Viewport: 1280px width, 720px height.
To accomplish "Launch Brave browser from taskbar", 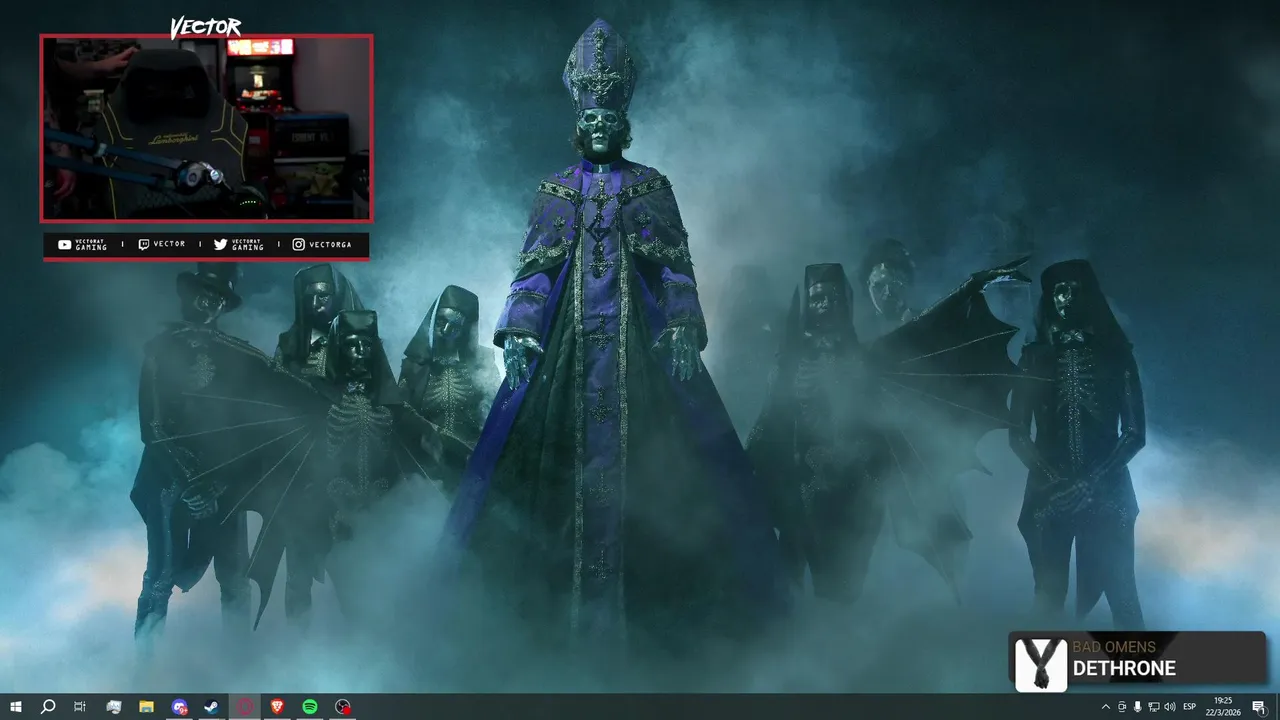I will tap(277, 707).
